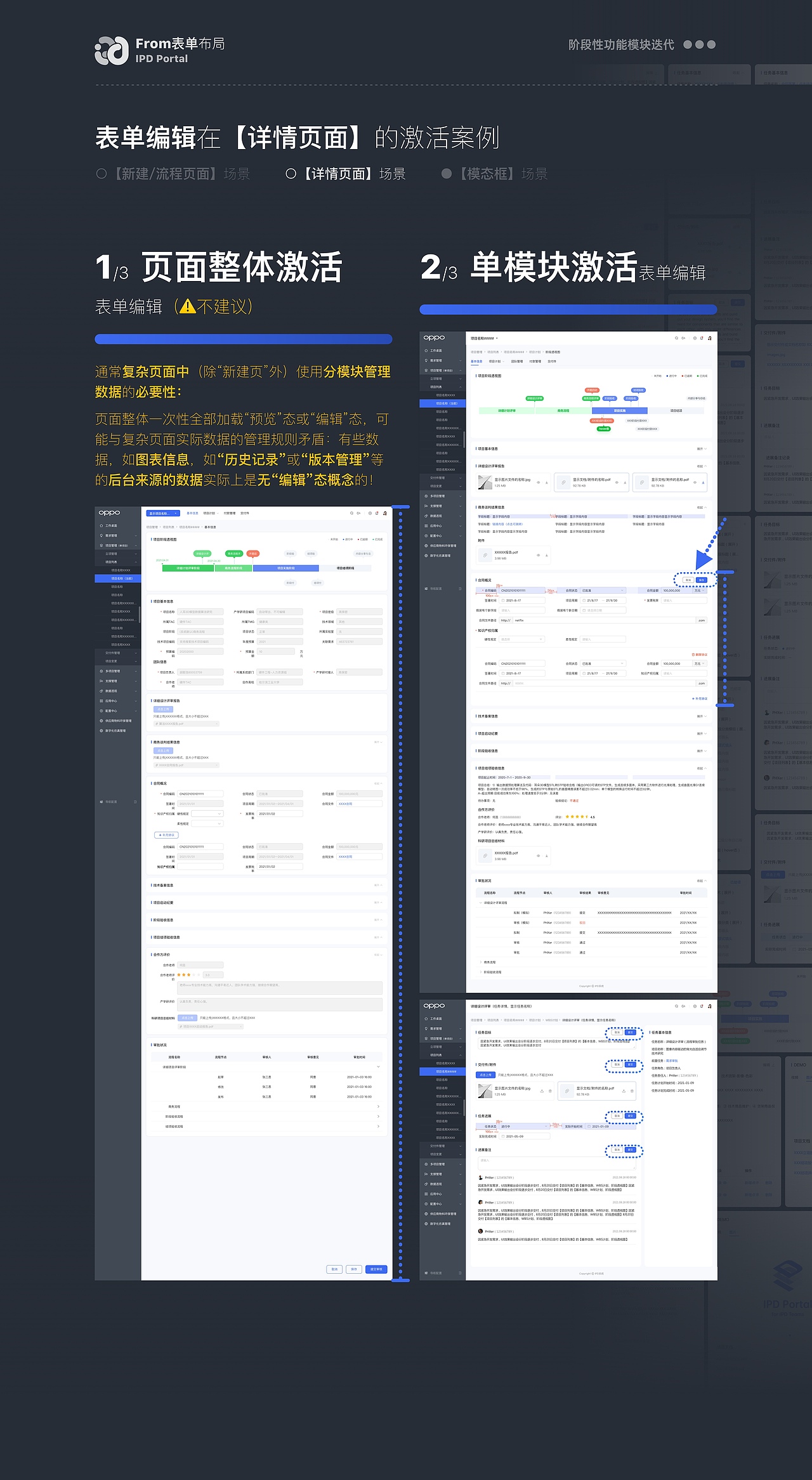The image size is (812, 1480).
Task: Expand 项目基本信息 section in upper-right mockup
Action: (x=702, y=449)
